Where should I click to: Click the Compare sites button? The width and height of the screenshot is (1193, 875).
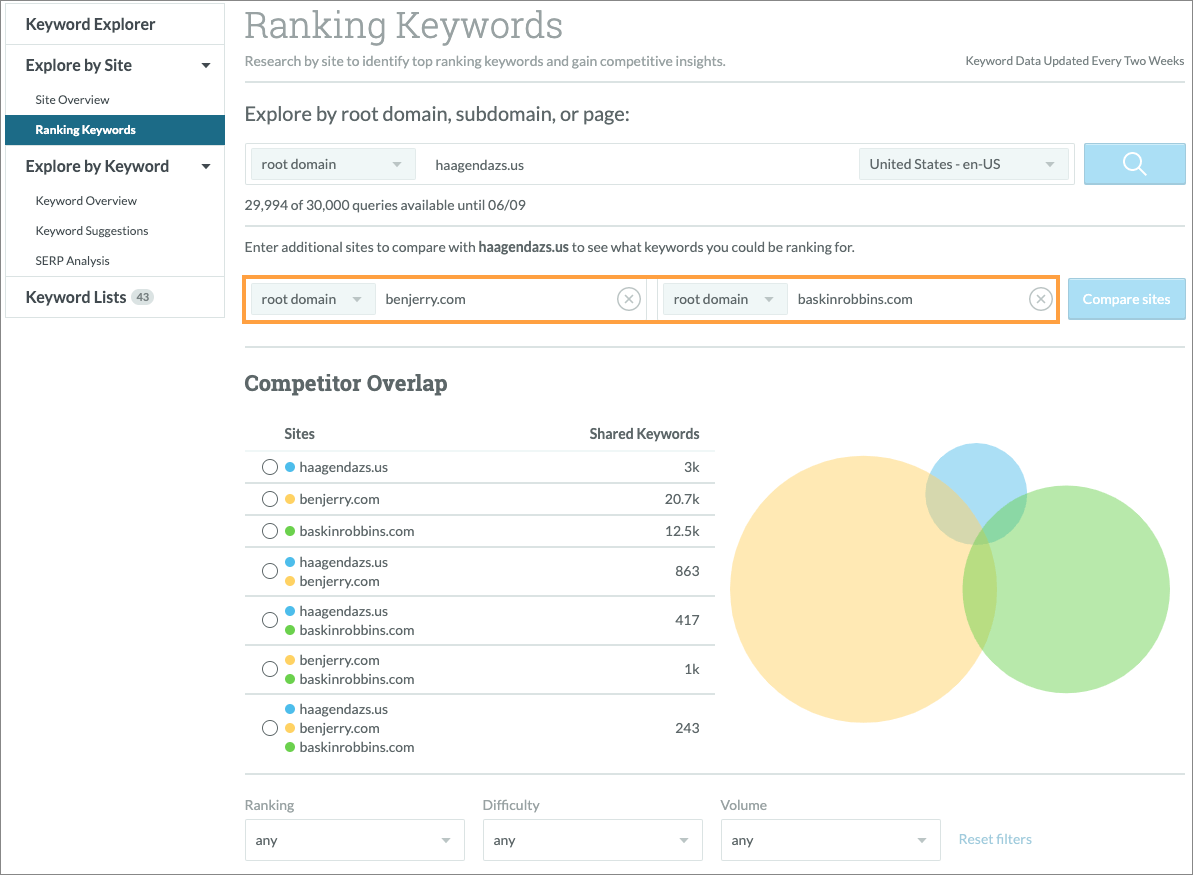tap(1126, 299)
